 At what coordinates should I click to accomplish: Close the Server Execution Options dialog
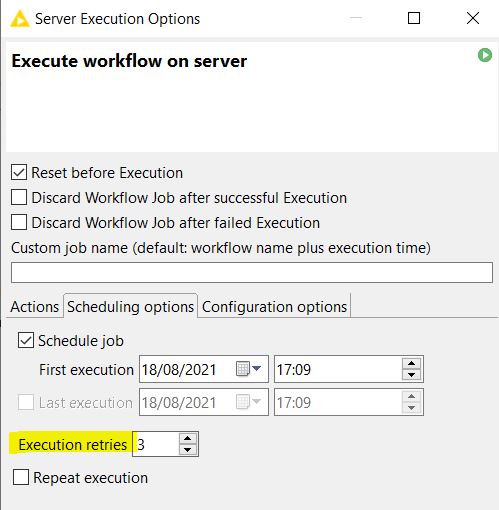pos(473,18)
